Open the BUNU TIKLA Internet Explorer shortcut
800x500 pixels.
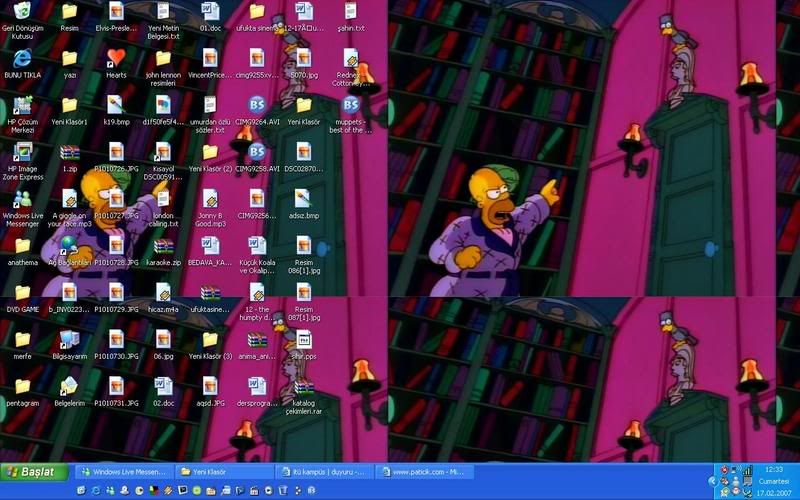[x=22, y=58]
